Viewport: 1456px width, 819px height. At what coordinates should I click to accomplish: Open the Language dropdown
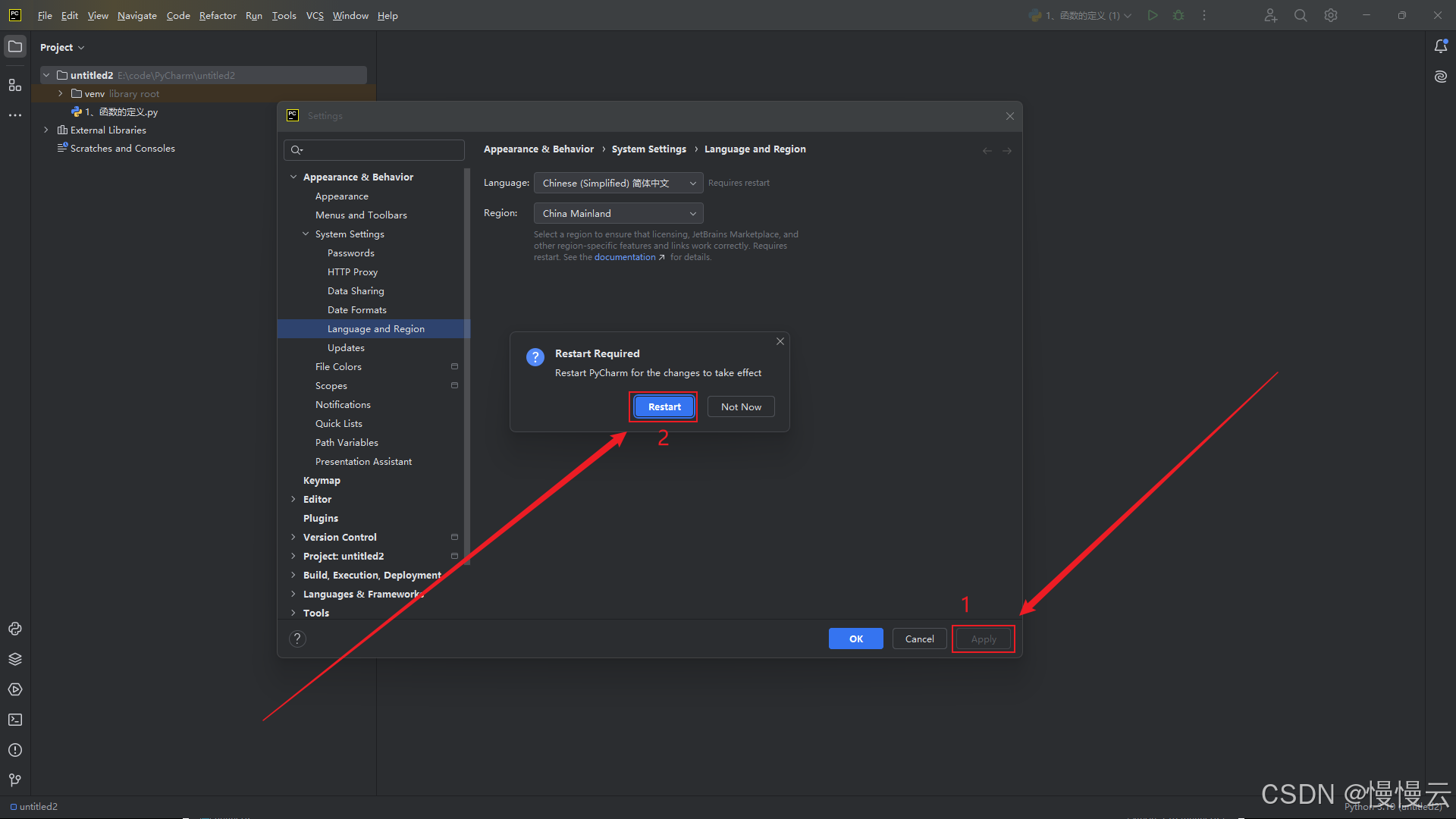point(618,183)
